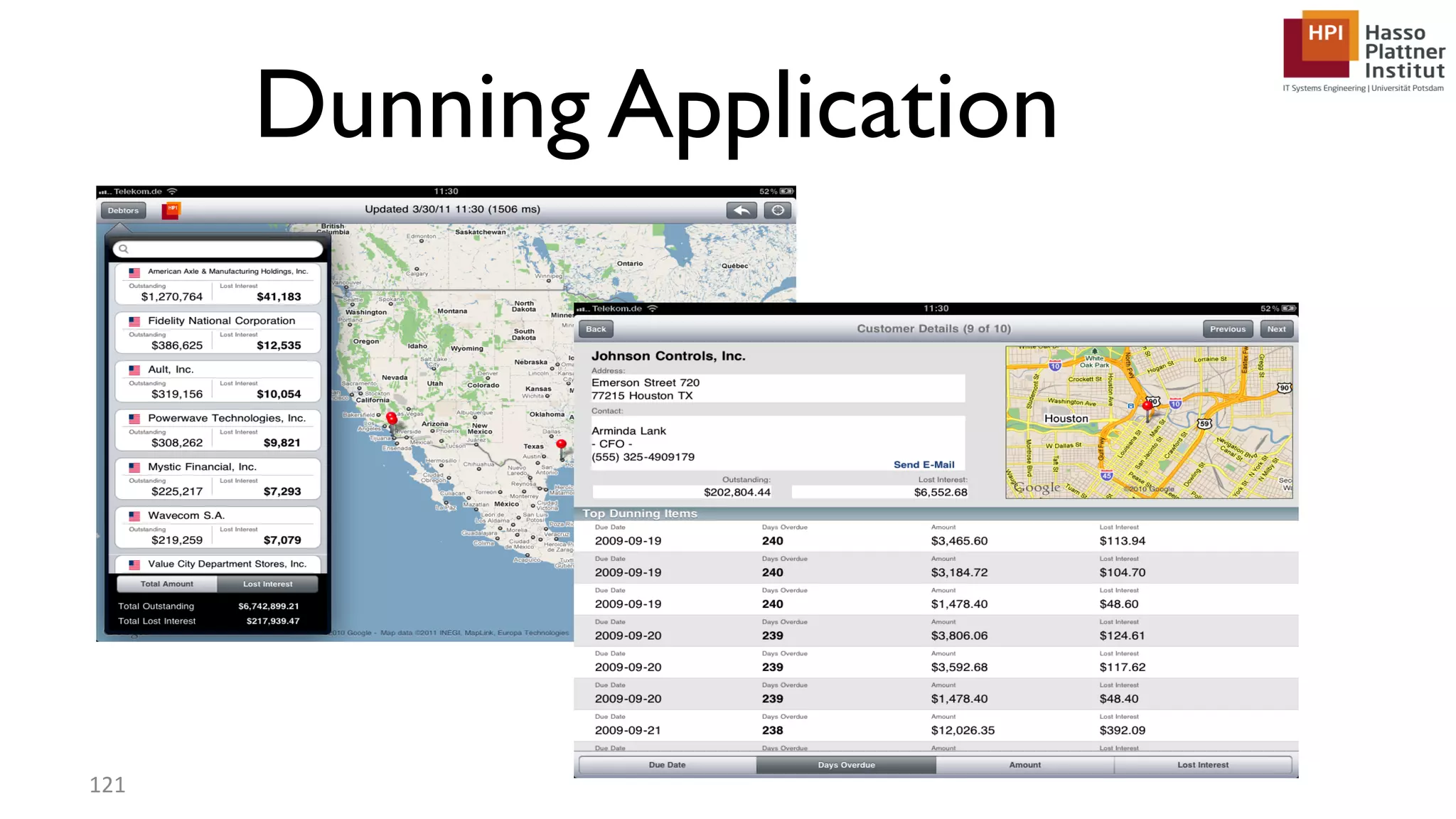Select dunning item with amount $3,184.72
The width and height of the screenshot is (1456, 819).
click(x=936, y=568)
